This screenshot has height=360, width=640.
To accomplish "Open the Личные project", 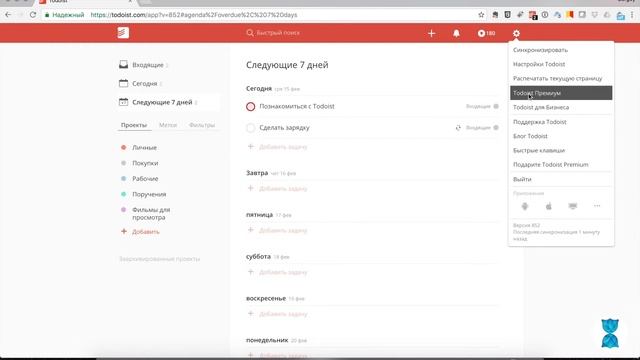I will coord(144,147).
